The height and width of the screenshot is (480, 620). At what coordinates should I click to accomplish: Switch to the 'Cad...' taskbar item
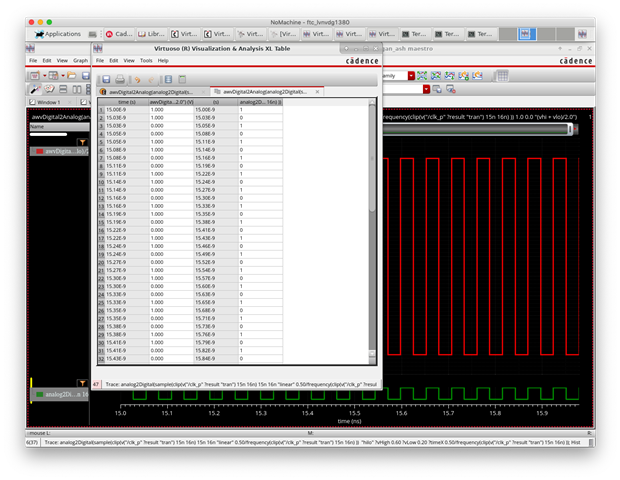119,34
